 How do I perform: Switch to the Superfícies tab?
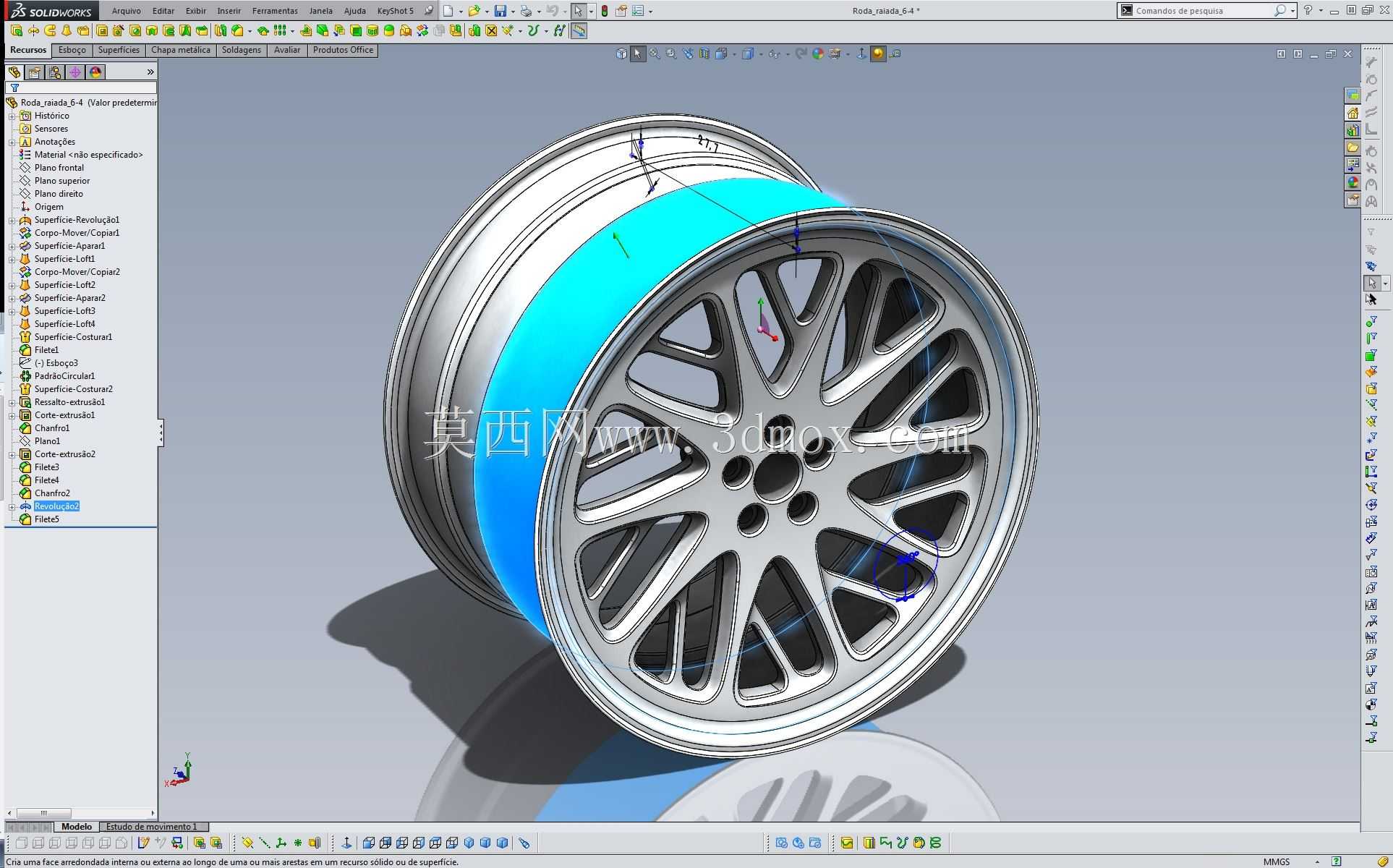click(x=119, y=50)
